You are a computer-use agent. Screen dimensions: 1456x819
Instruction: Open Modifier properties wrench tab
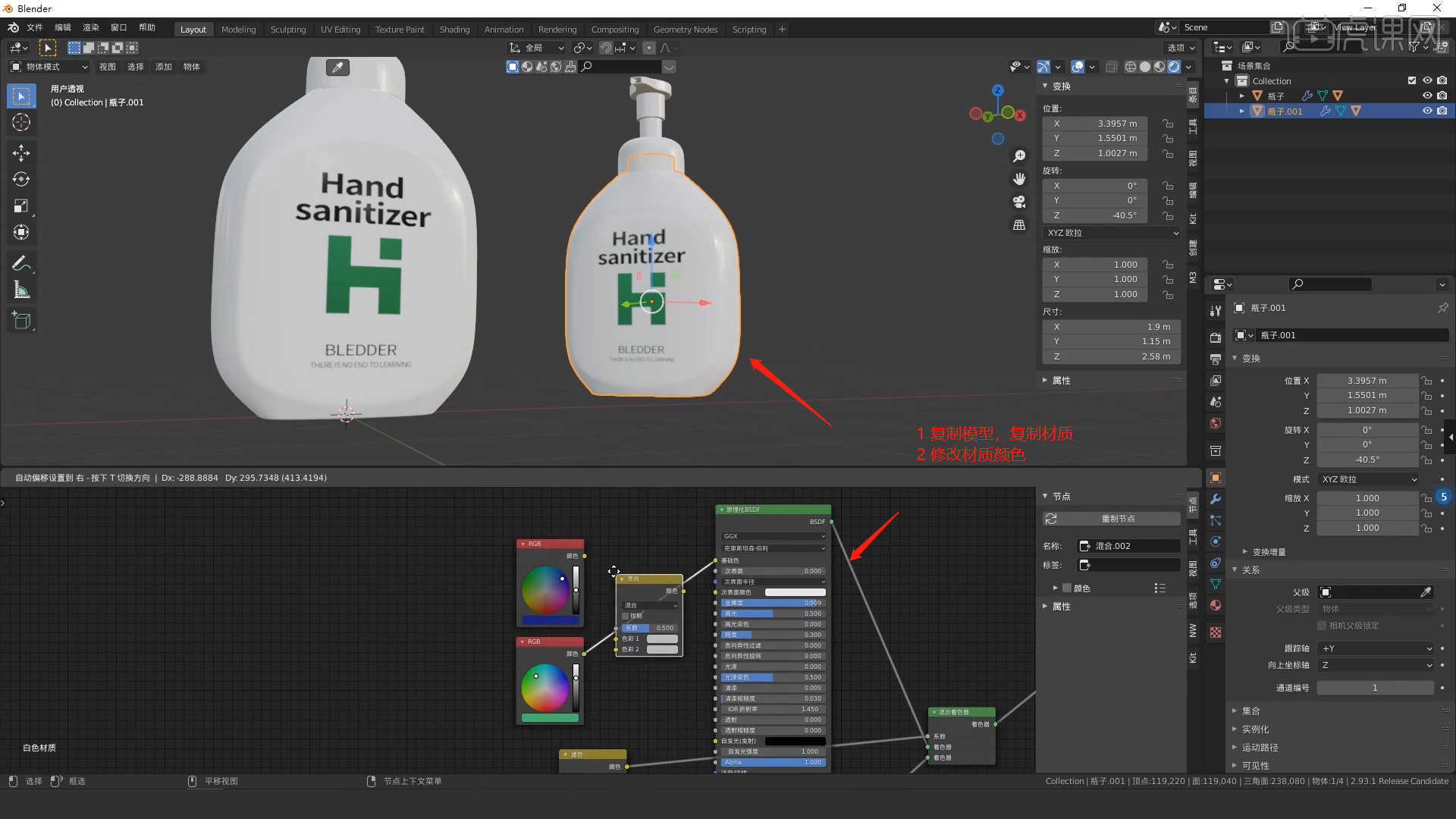point(1216,499)
